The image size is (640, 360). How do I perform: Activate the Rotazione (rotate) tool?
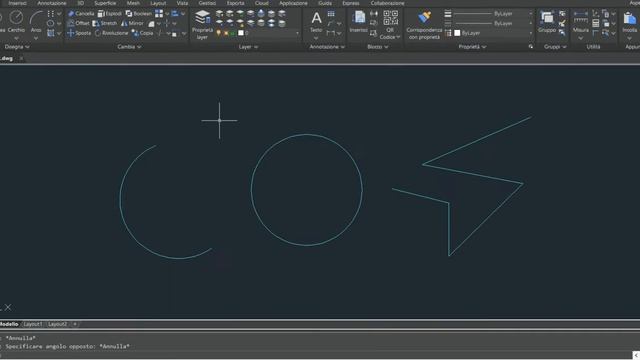click(111, 33)
